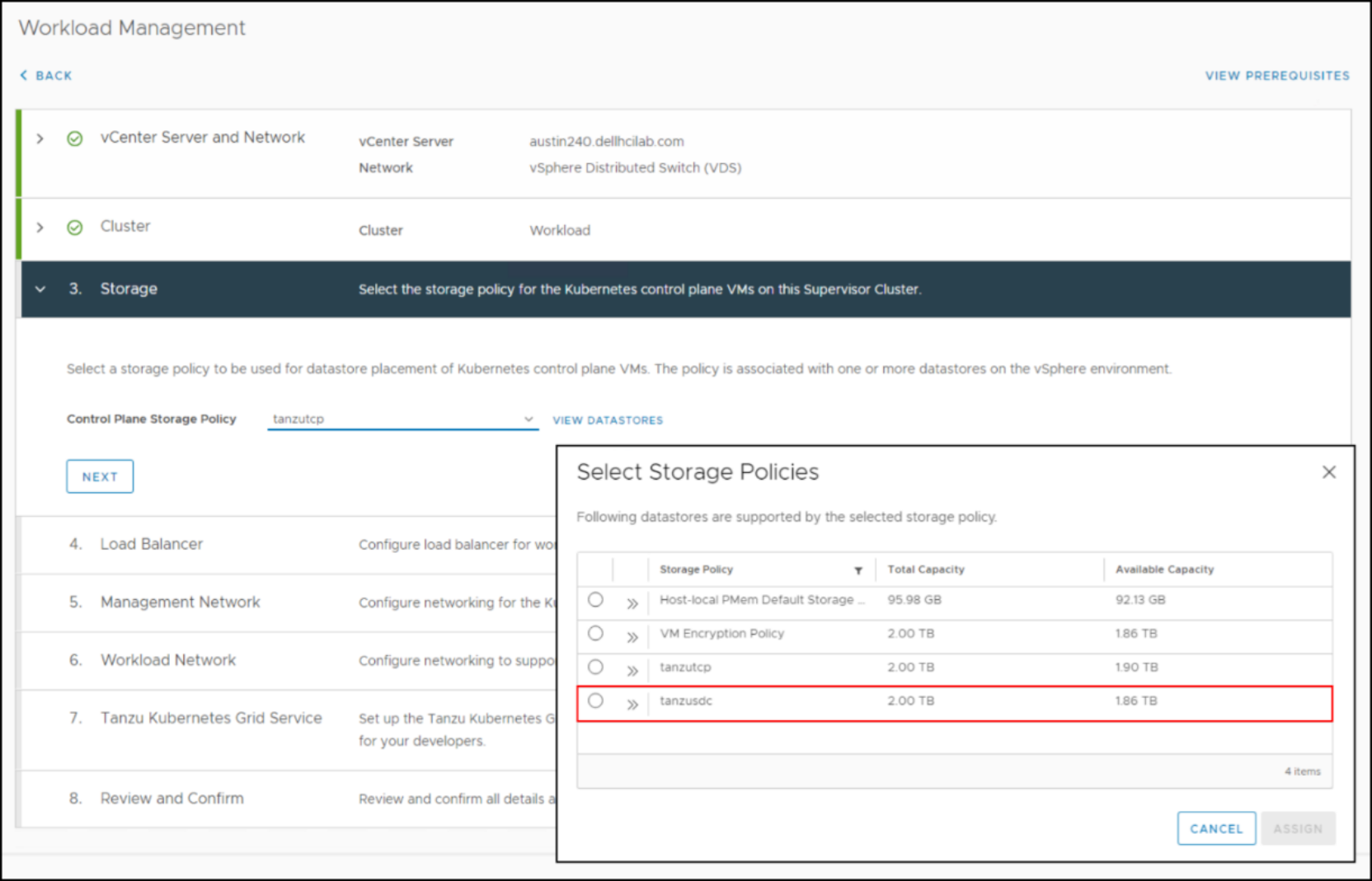The image size is (1372, 881).
Task: Click the 92.13 GB available capacity cell
Action: click(1140, 600)
